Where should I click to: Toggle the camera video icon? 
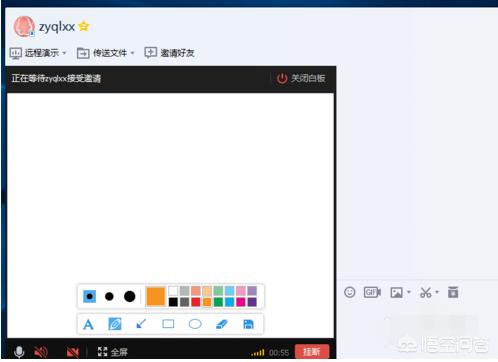73,352
